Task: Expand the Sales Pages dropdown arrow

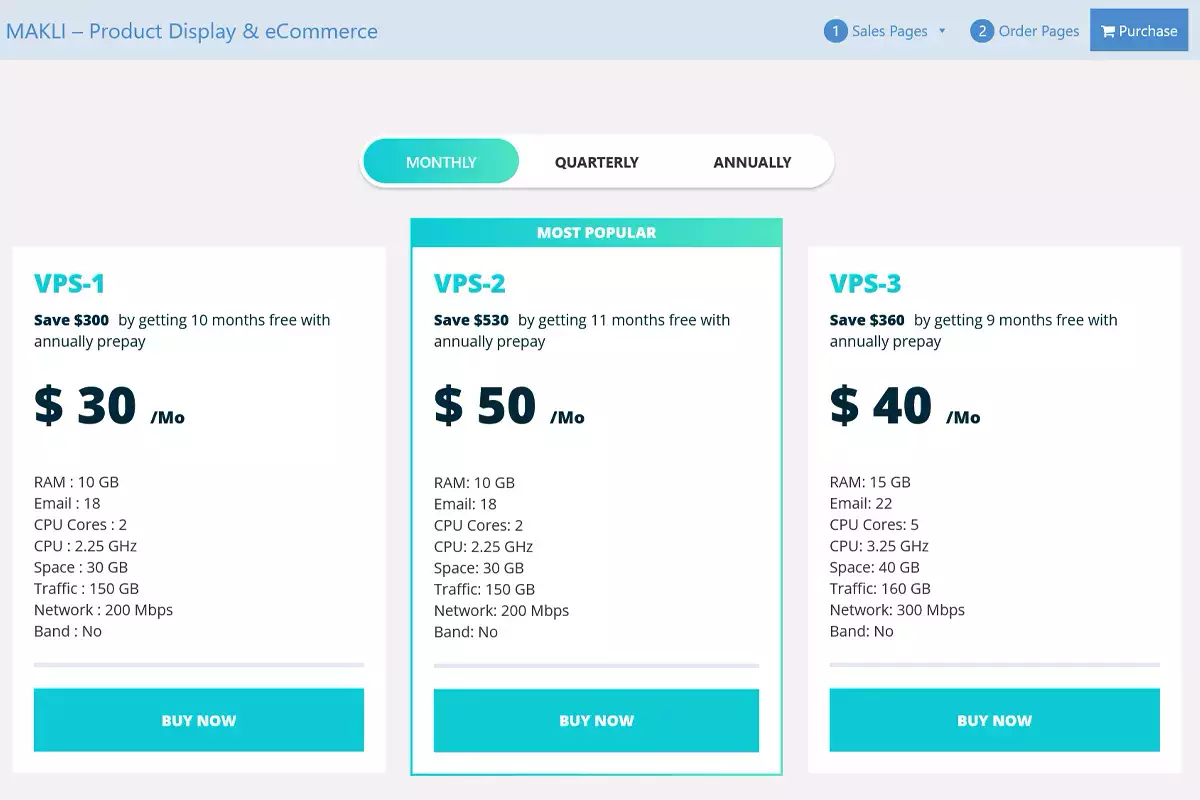Action: (x=942, y=31)
